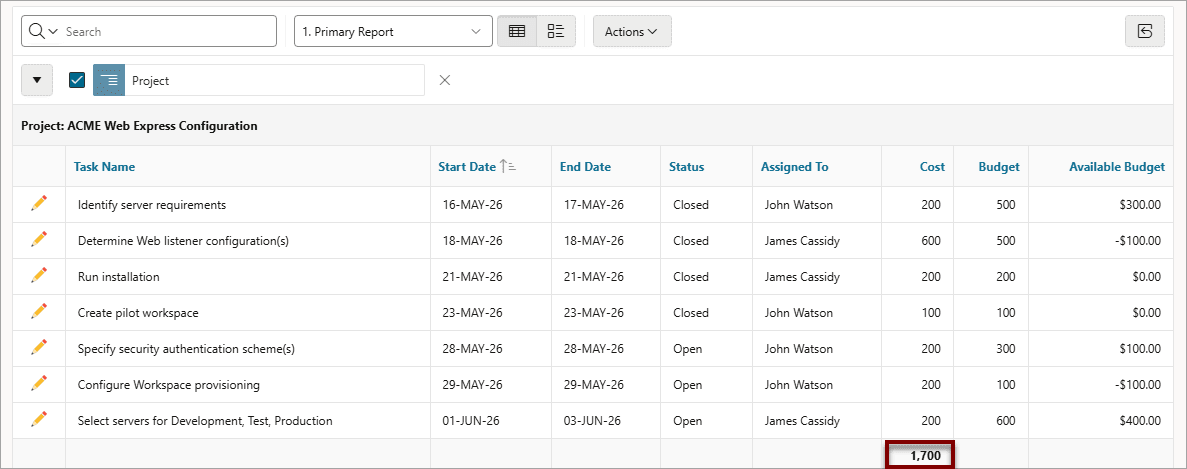Click the cost value 600 cell

click(918, 241)
